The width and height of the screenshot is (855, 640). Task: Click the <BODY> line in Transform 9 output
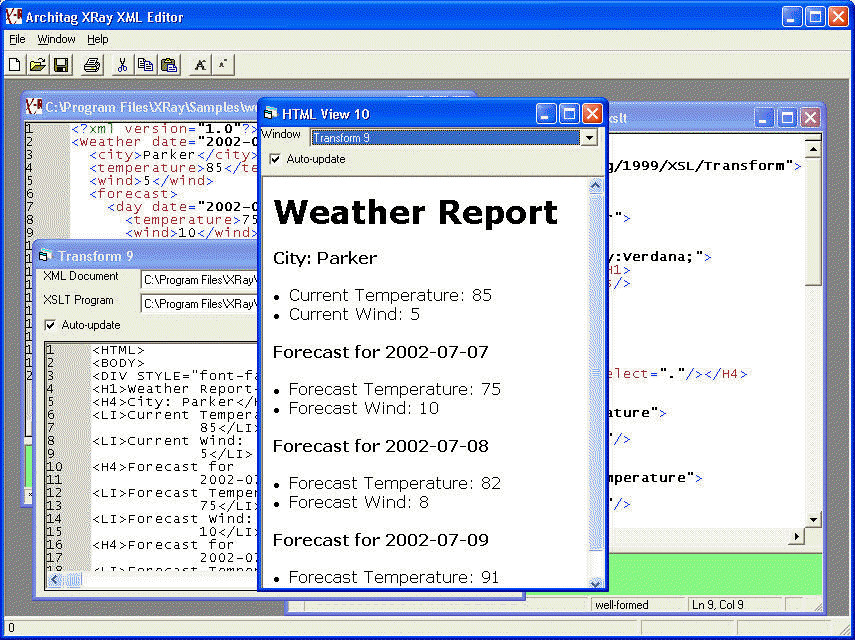pos(118,363)
